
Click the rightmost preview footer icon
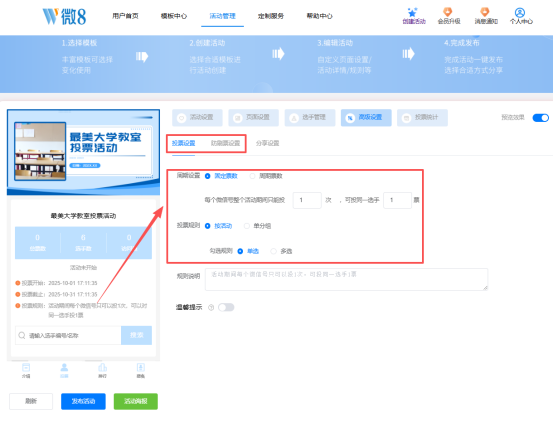point(140,367)
